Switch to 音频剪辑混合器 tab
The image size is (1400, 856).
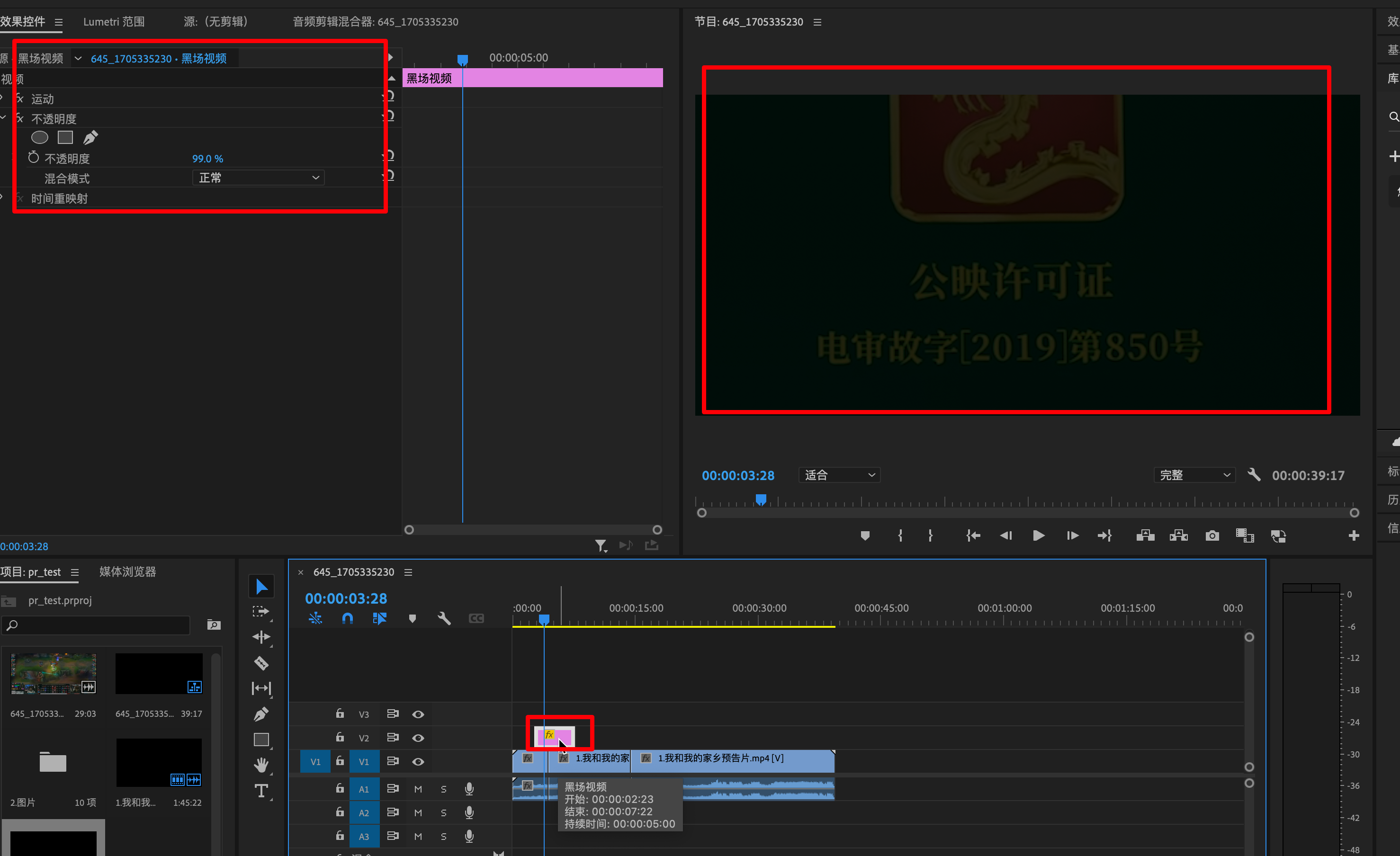coord(376,22)
